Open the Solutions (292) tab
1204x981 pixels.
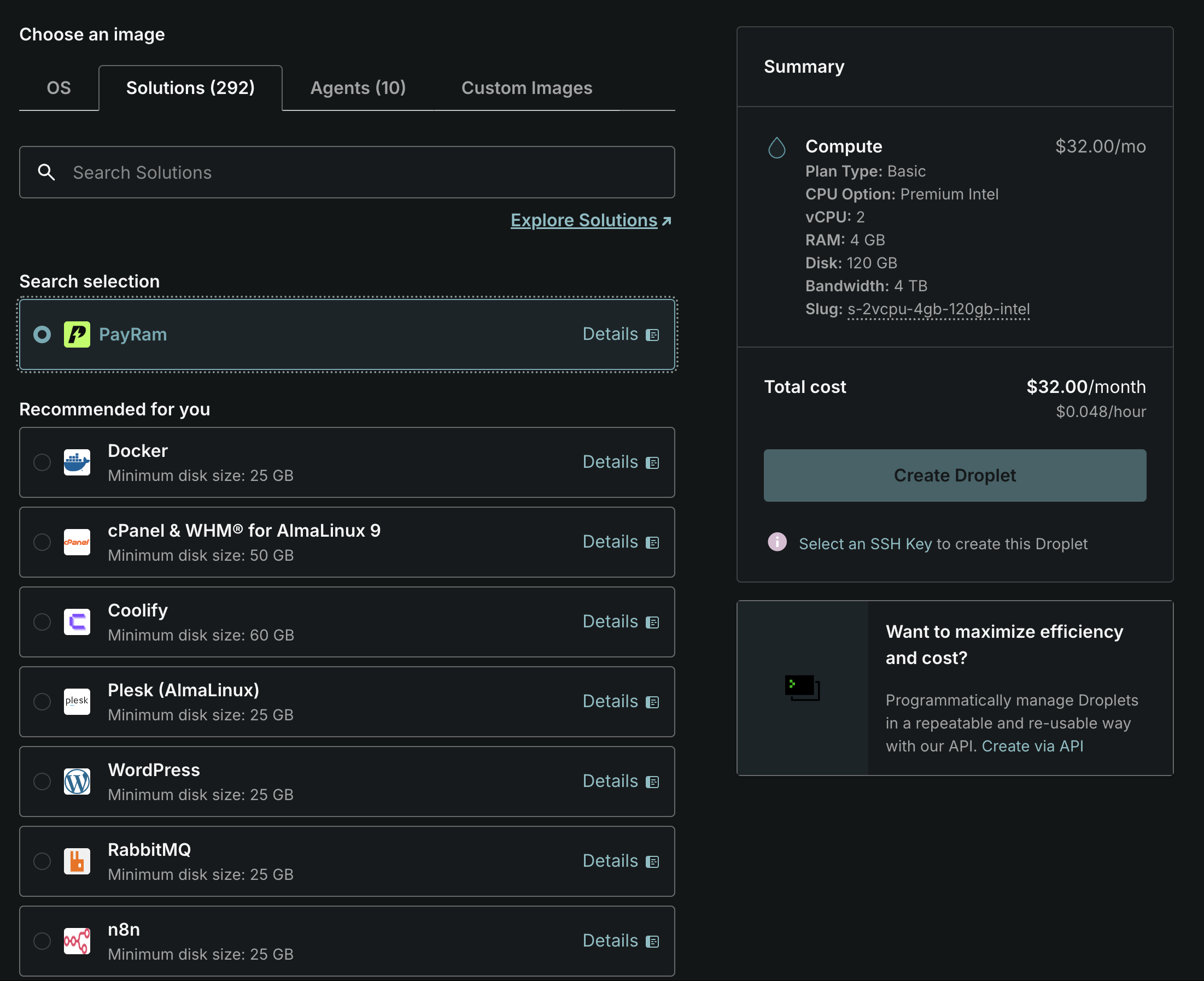pos(190,87)
